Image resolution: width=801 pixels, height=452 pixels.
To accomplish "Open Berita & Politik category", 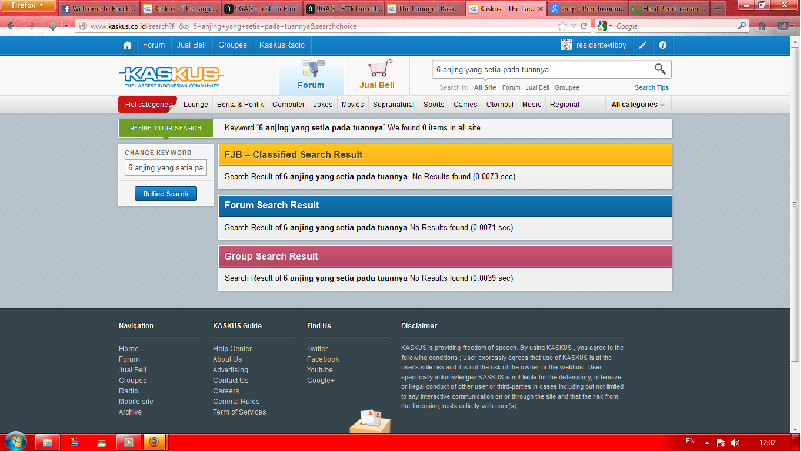I will [x=240, y=104].
